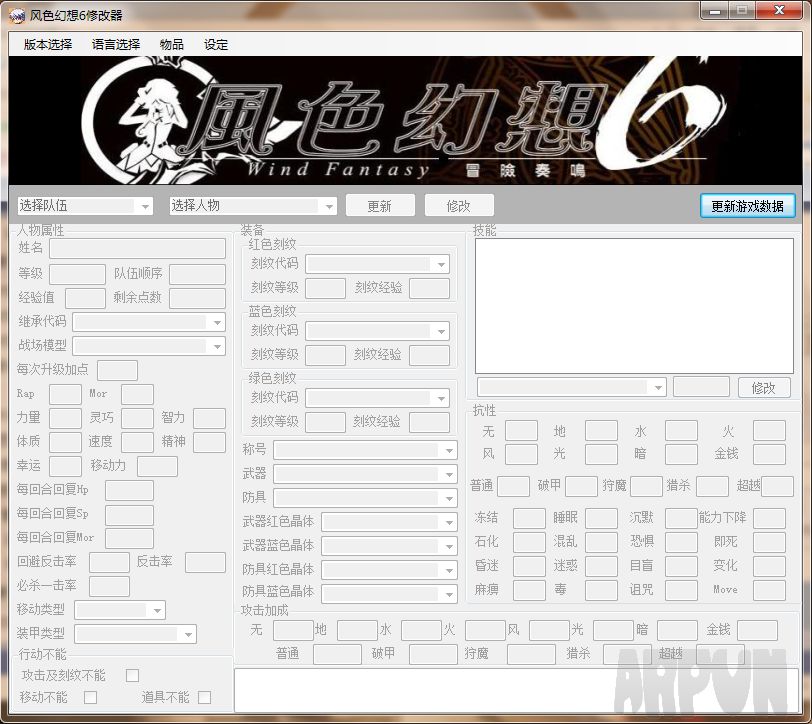The image size is (812, 724).
Task: Click the 攻击加成 无 input field
Action: coord(293,630)
